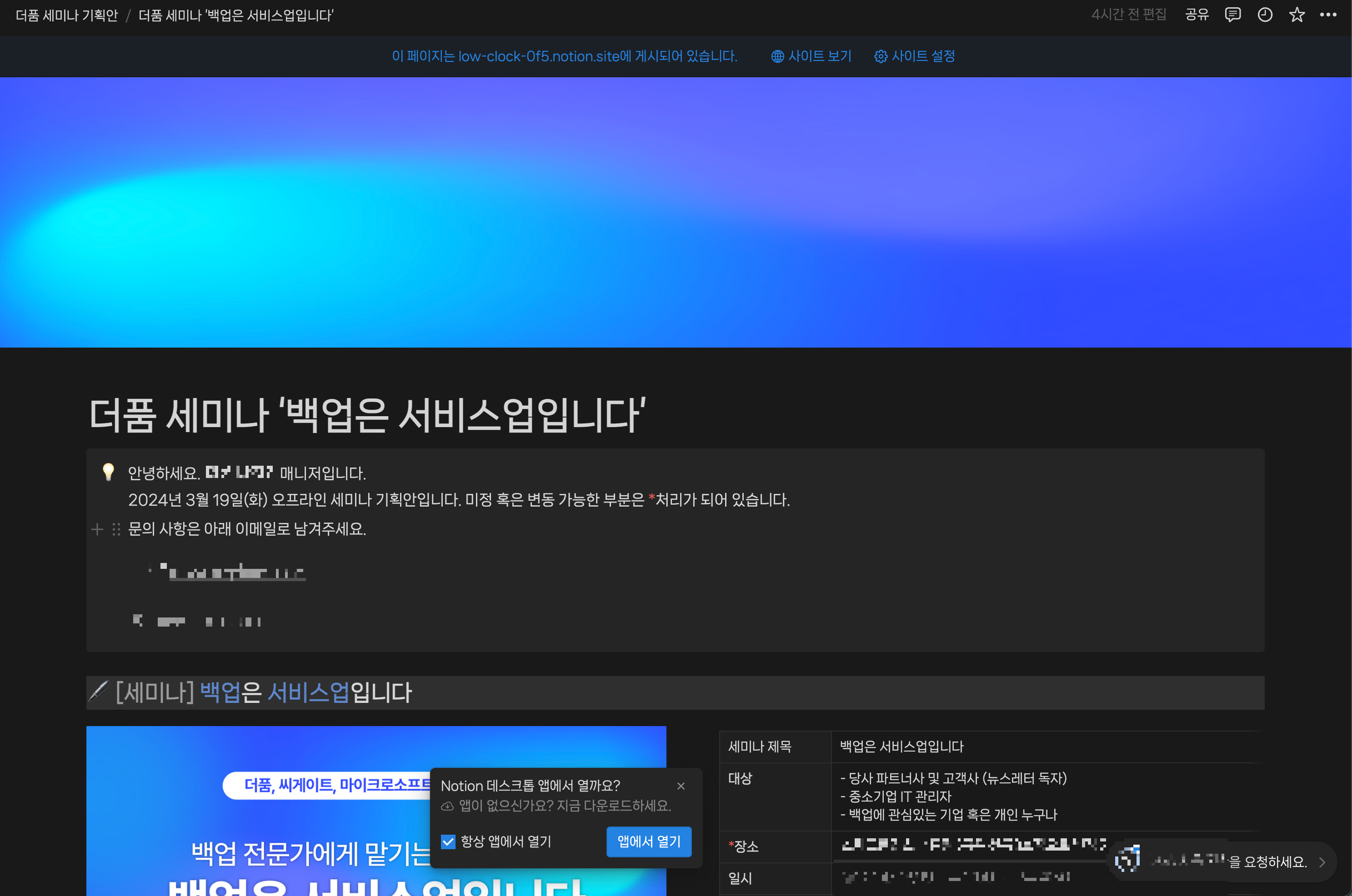
Task: Open '사이트 설정' site settings
Action: pyautogui.click(x=914, y=56)
